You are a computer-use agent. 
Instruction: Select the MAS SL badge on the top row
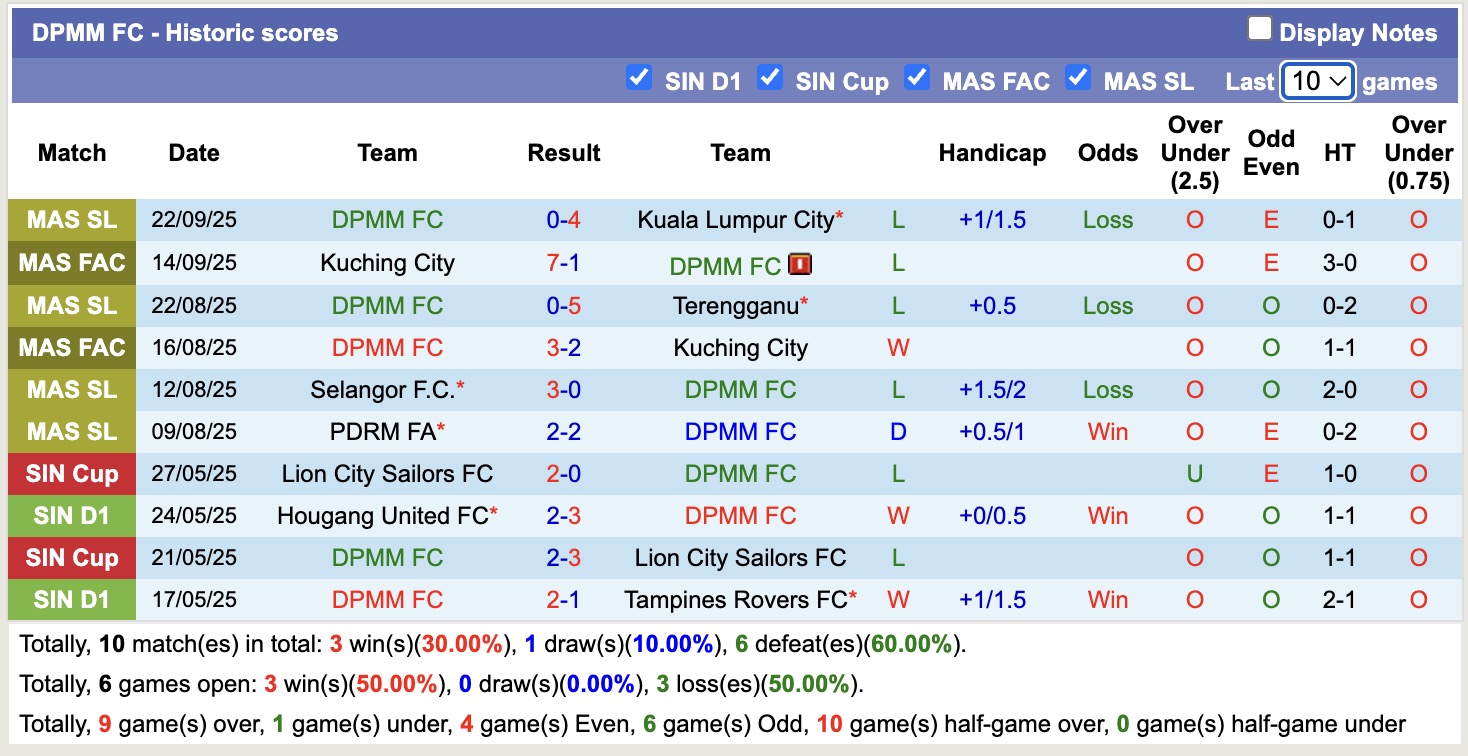coord(71,219)
